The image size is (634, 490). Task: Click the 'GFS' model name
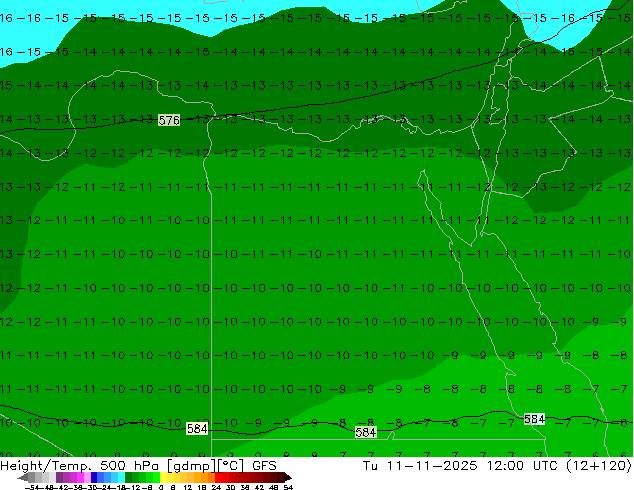pos(264,466)
